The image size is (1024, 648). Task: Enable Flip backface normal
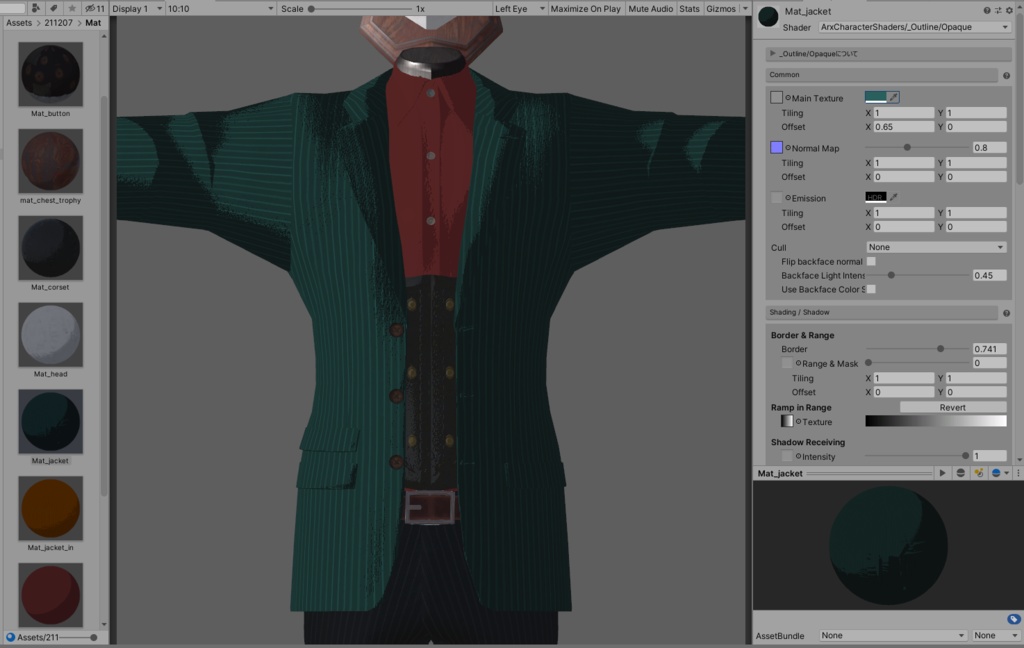(x=870, y=261)
